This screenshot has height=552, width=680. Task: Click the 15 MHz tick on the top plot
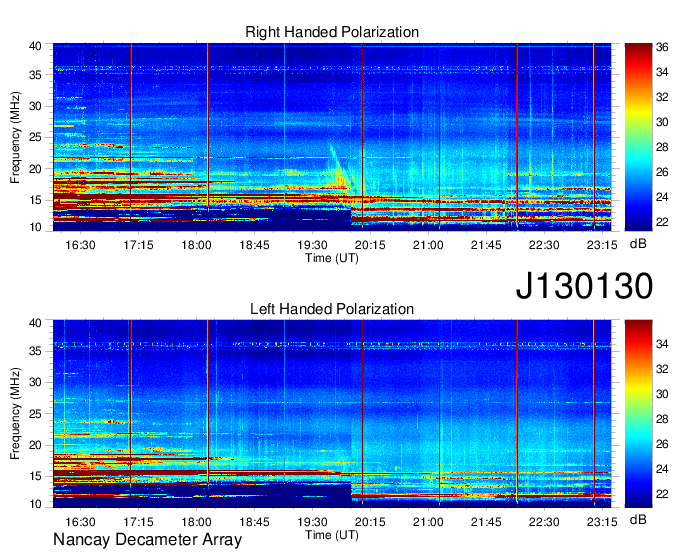(x=35, y=200)
